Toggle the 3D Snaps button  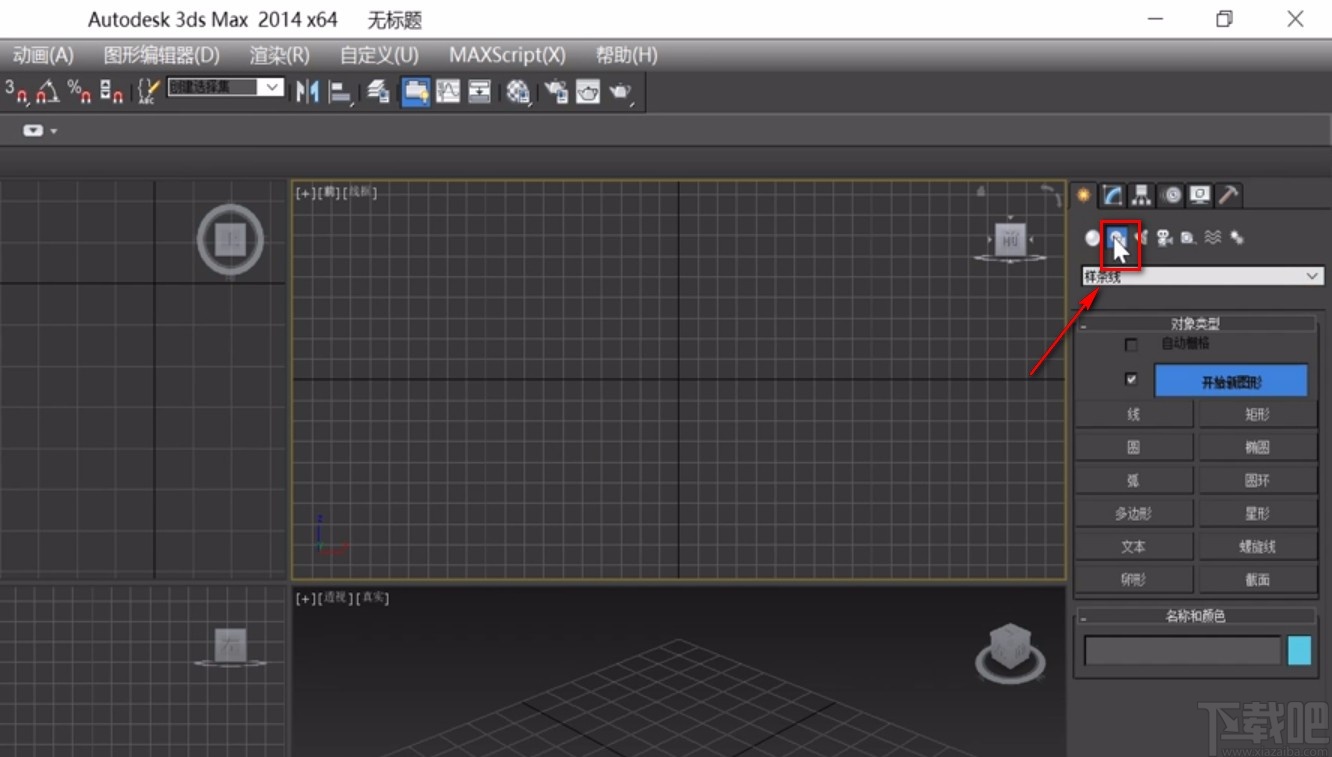[17, 91]
